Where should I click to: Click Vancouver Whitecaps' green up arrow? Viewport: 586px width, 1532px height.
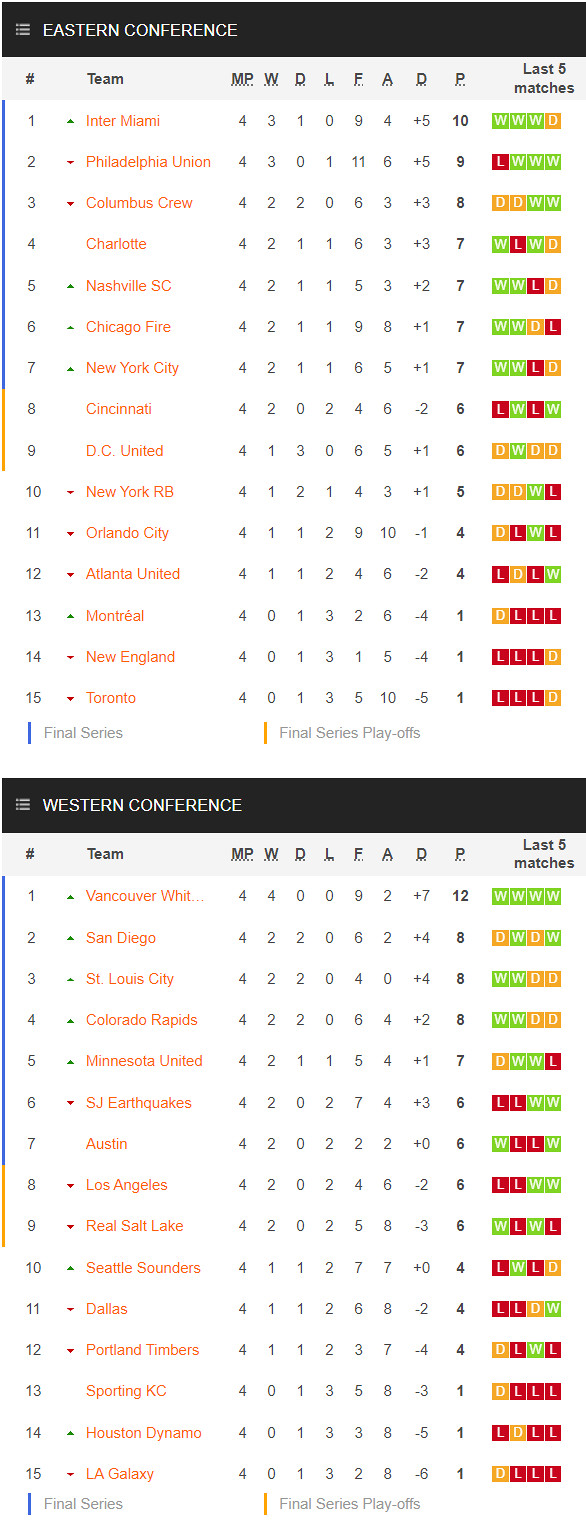(x=70, y=897)
